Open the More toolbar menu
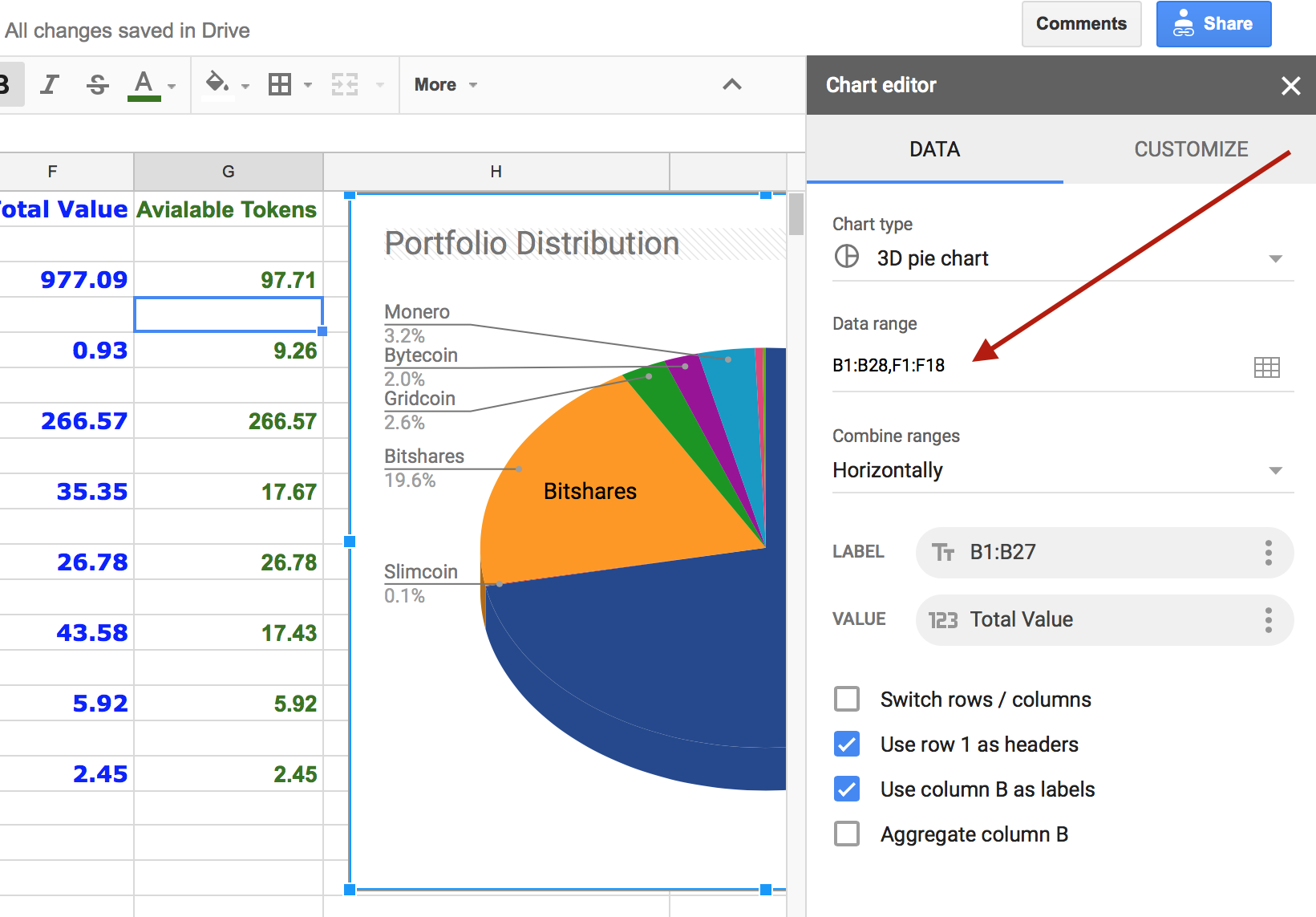This screenshot has height=917, width=1316. [446, 84]
